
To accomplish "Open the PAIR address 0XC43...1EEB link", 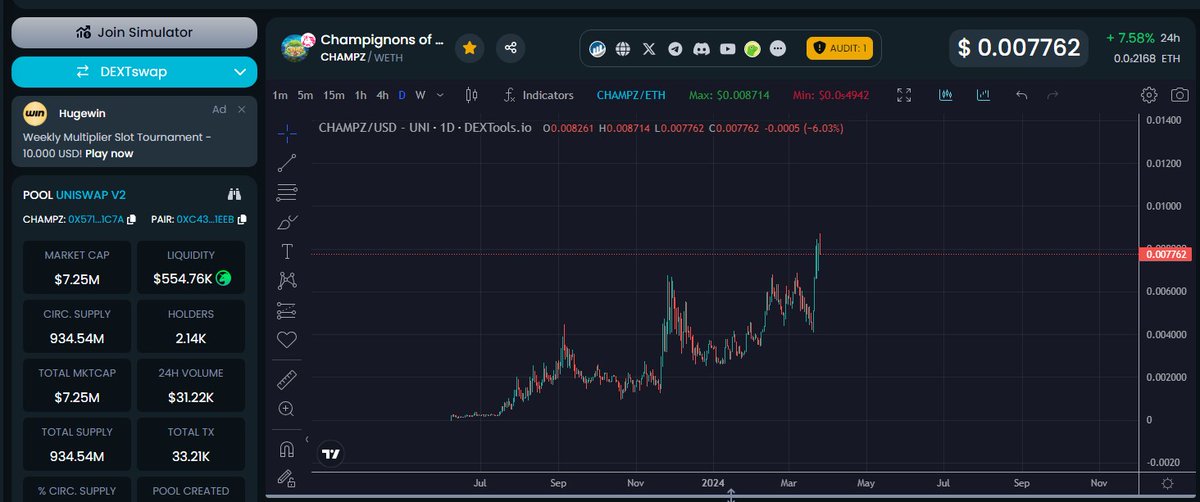I will [x=206, y=219].
